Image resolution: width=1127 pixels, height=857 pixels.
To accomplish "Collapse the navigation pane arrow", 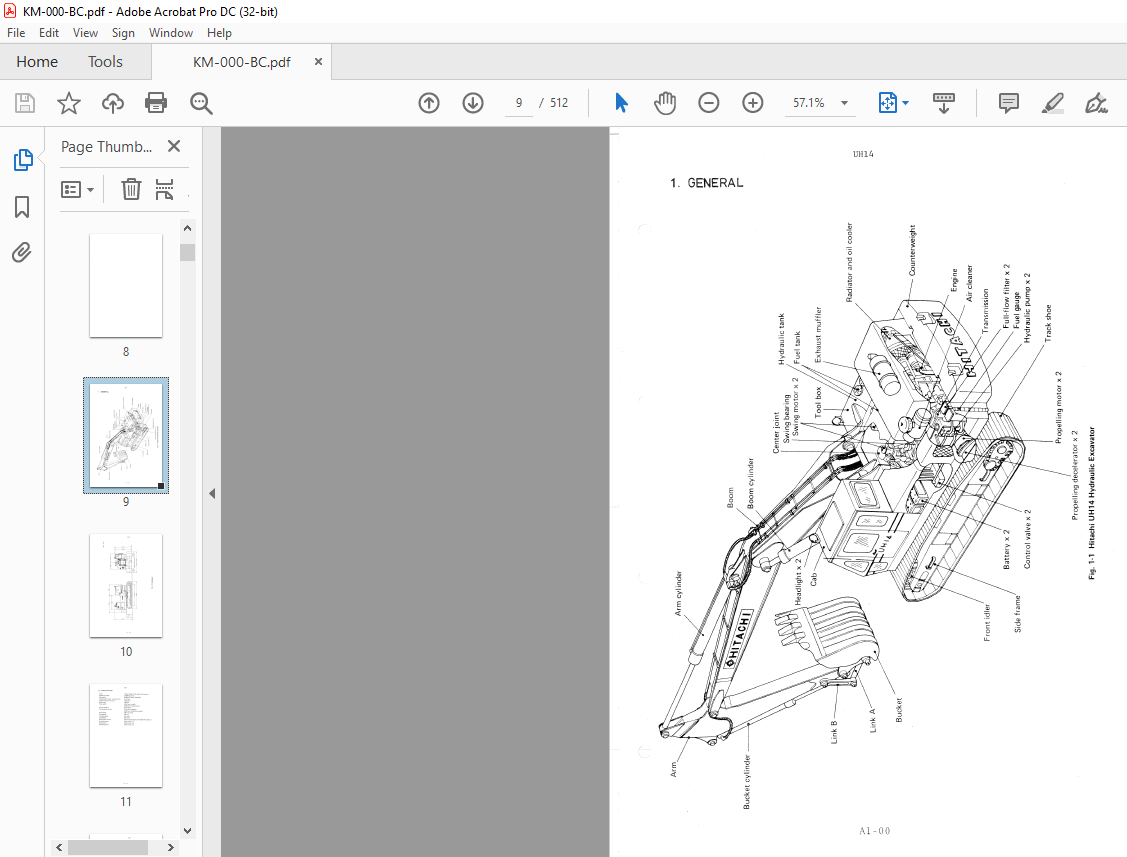I will click(212, 493).
